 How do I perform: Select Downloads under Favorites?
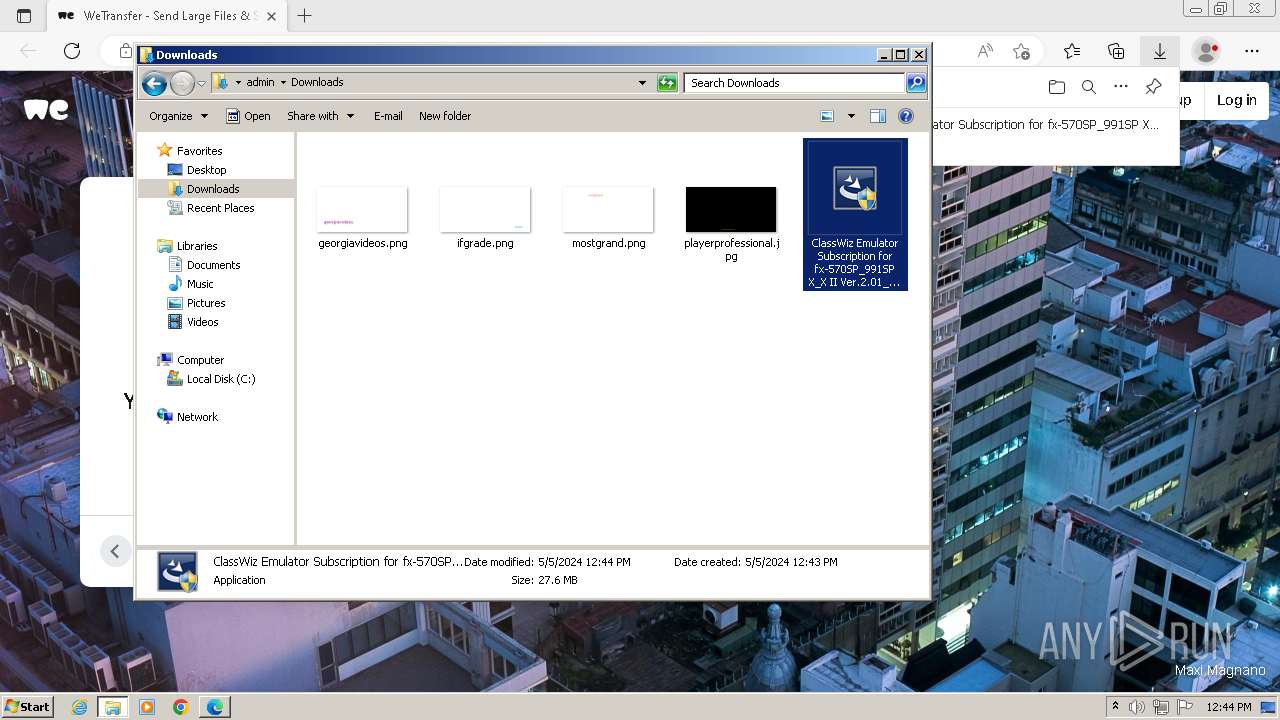pyautogui.click(x=213, y=189)
